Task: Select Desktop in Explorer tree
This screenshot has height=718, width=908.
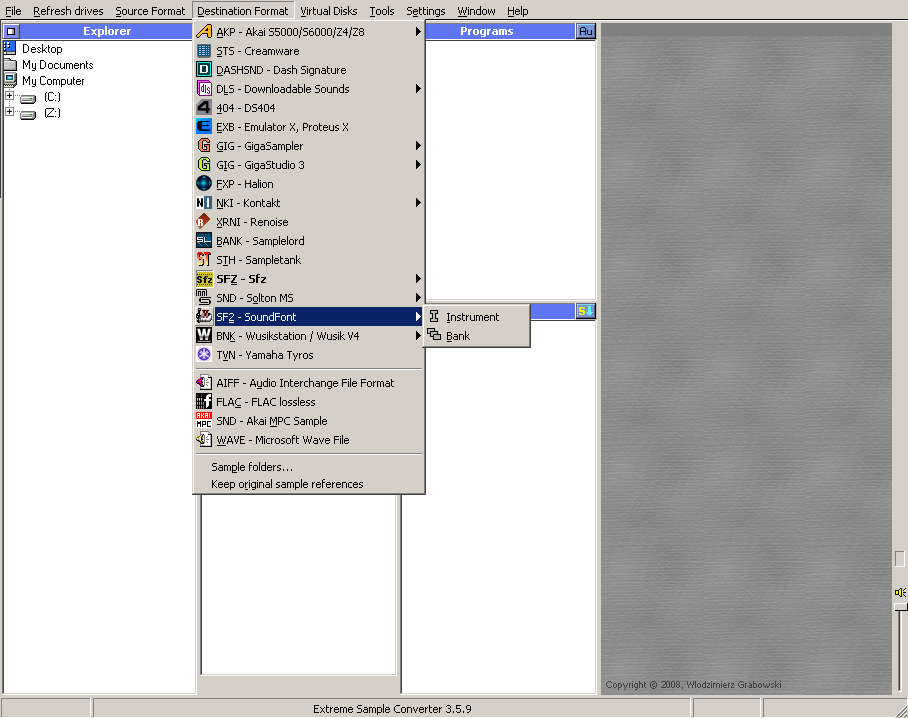Action: (42, 49)
